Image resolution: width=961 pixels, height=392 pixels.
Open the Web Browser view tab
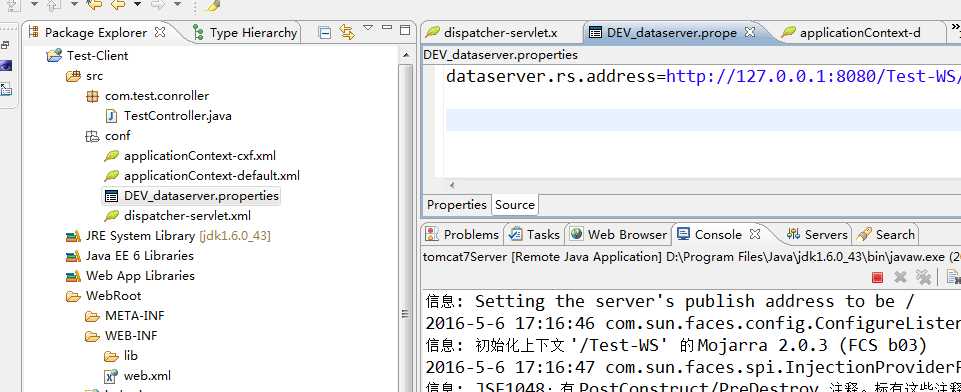coord(618,235)
